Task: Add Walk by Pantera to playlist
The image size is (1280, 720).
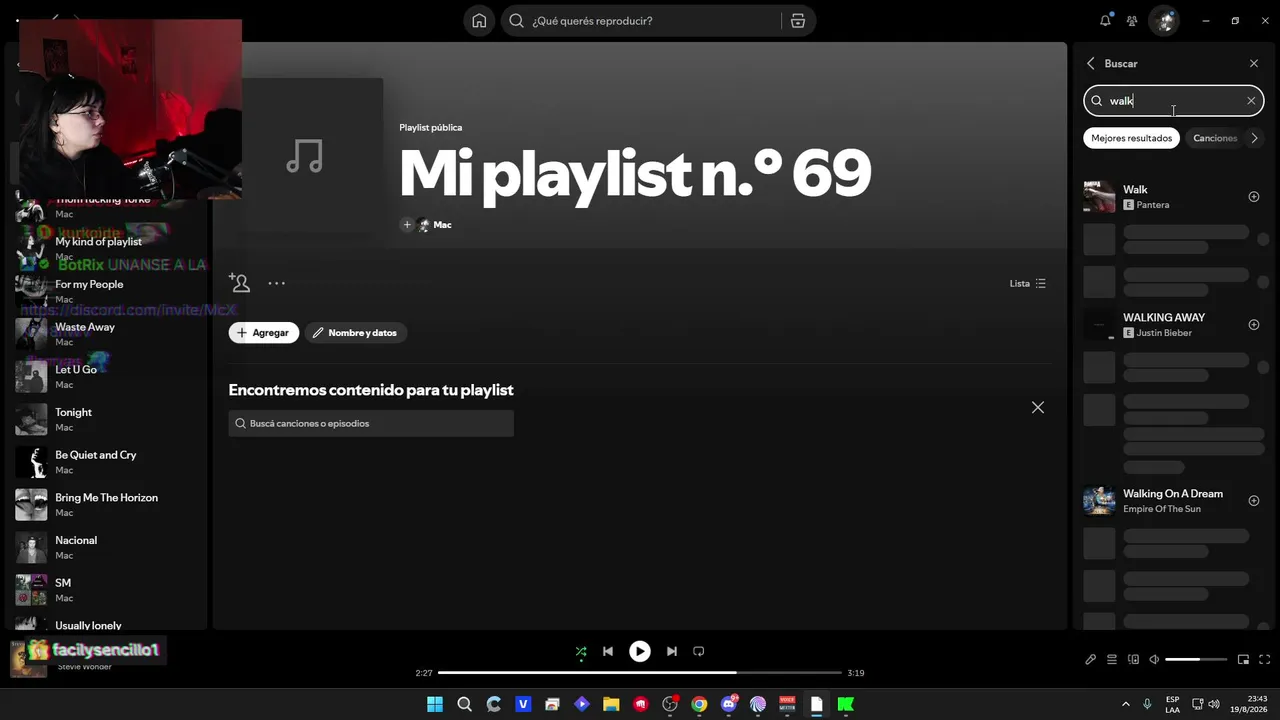Action: [1254, 197]
